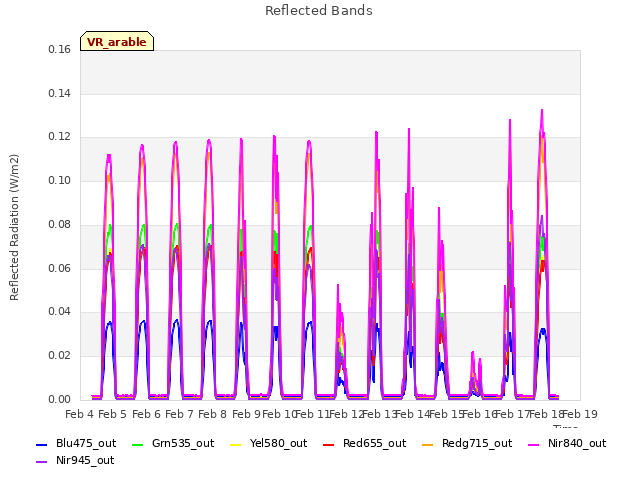Select the Nir945_out legend label
This screenshot has width=640, height=480.
85,461
